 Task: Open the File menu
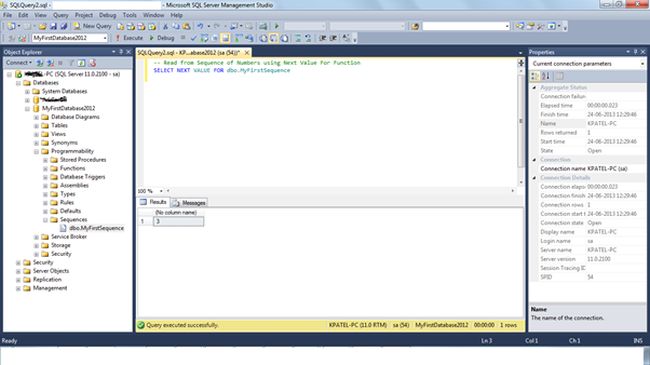point(7,15)
